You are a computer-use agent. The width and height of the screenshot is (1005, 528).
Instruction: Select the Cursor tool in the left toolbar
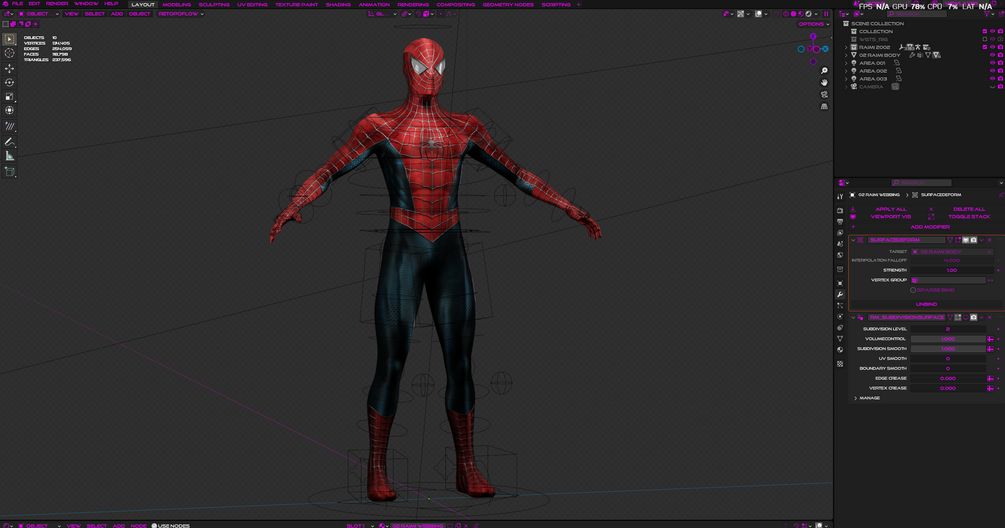(10, 53)
